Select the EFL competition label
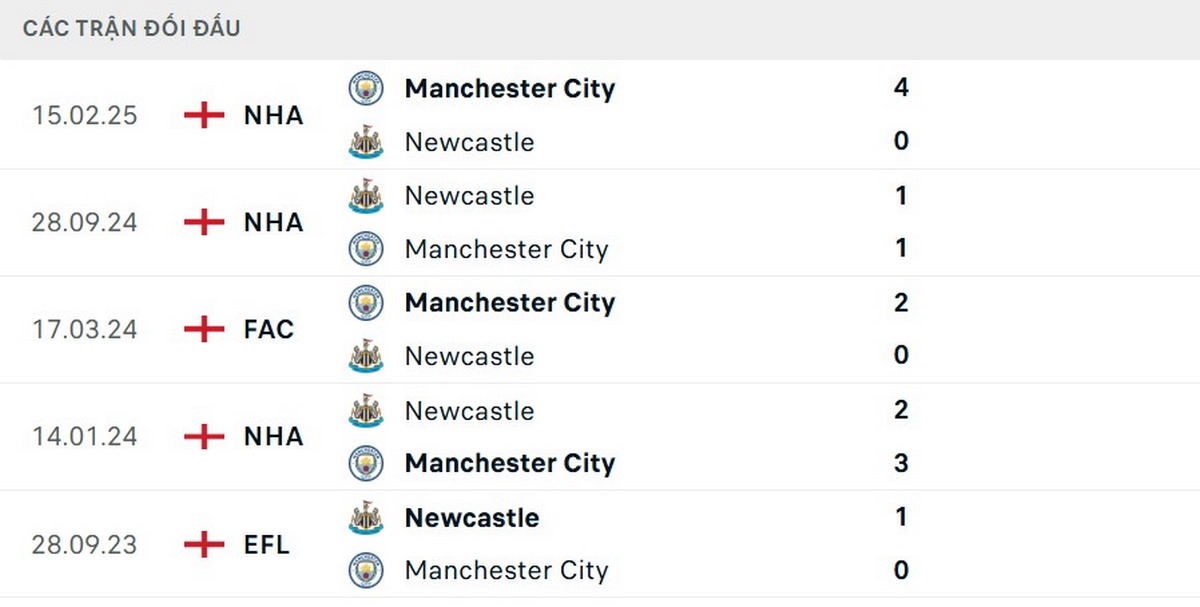Image resolution: width=1200 pixels, height=607 pixels. (265, 544)
